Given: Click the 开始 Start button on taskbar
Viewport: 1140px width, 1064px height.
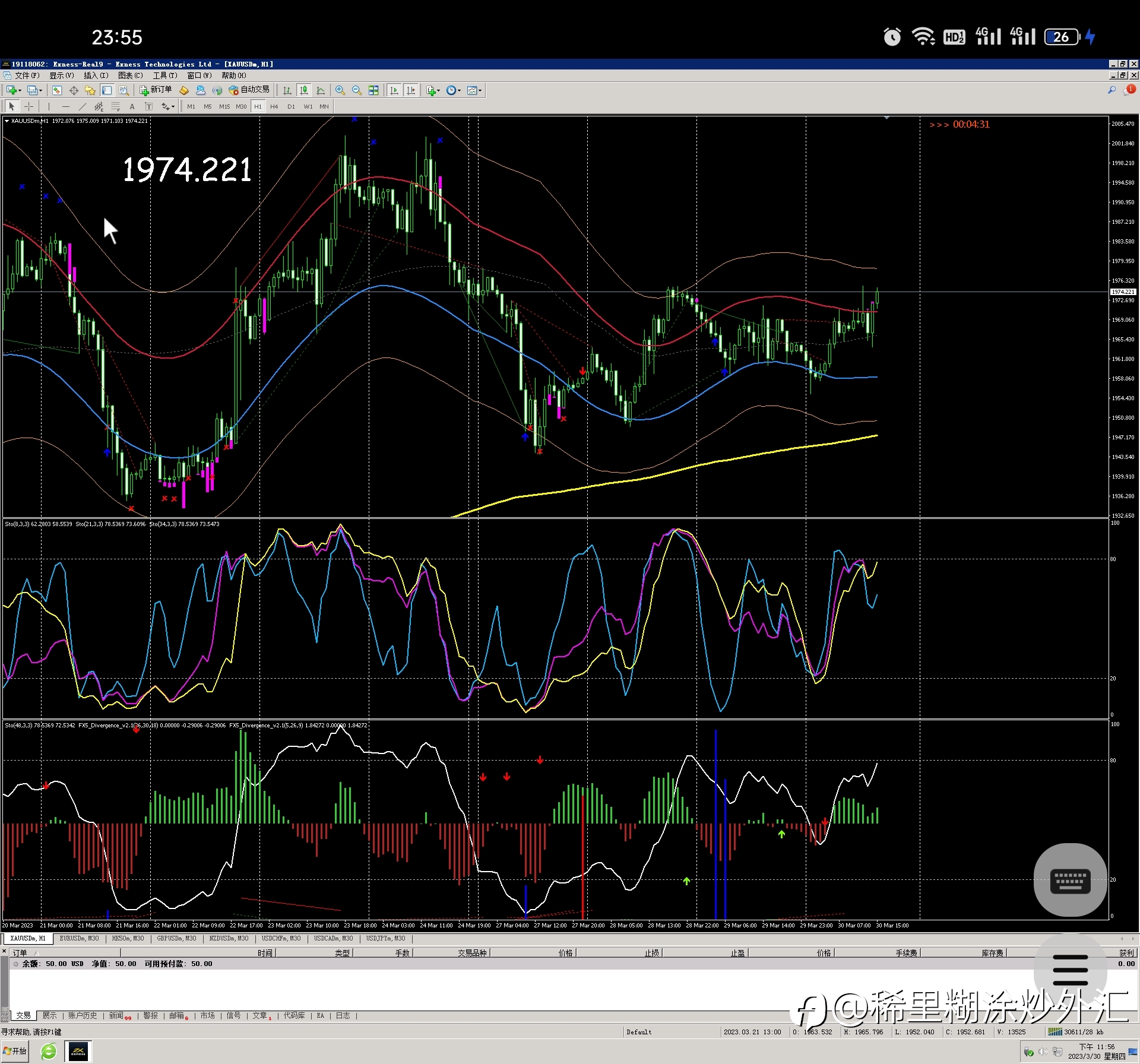Looking at the screenshot, I should (x=15, y=1051).
